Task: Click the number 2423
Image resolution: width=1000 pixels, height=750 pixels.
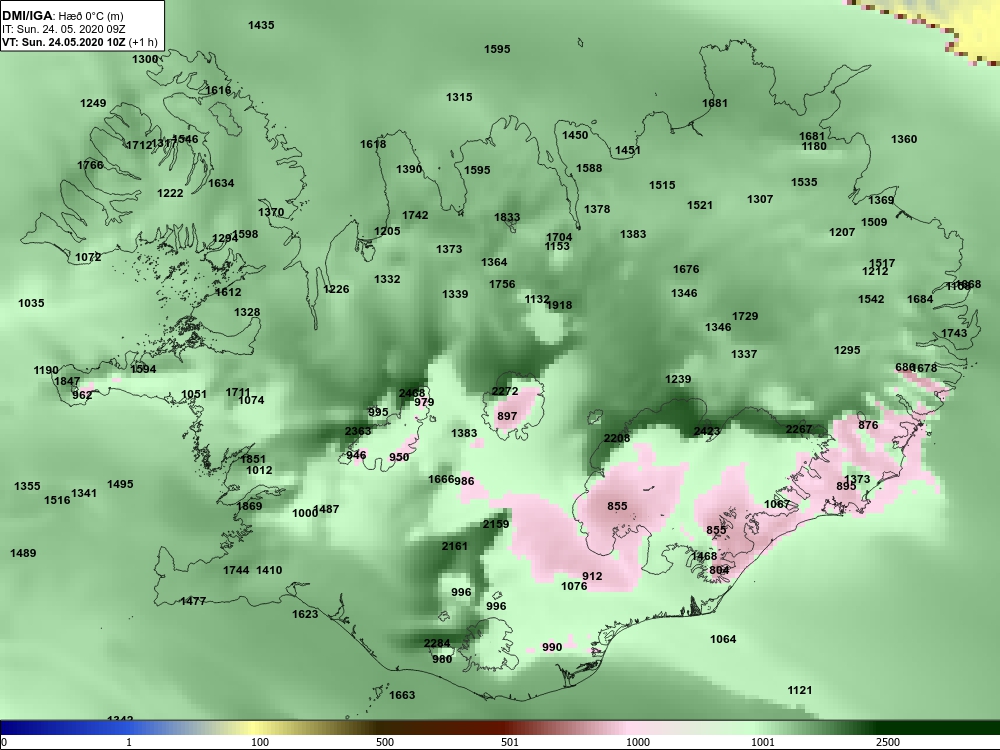Action: [x=707, y=431]
